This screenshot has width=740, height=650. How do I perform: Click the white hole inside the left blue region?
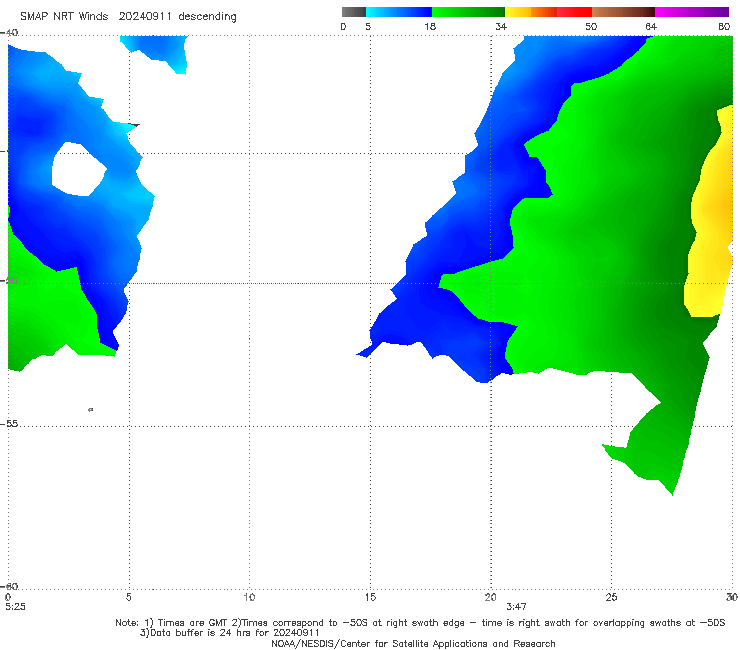pos(78,169)
